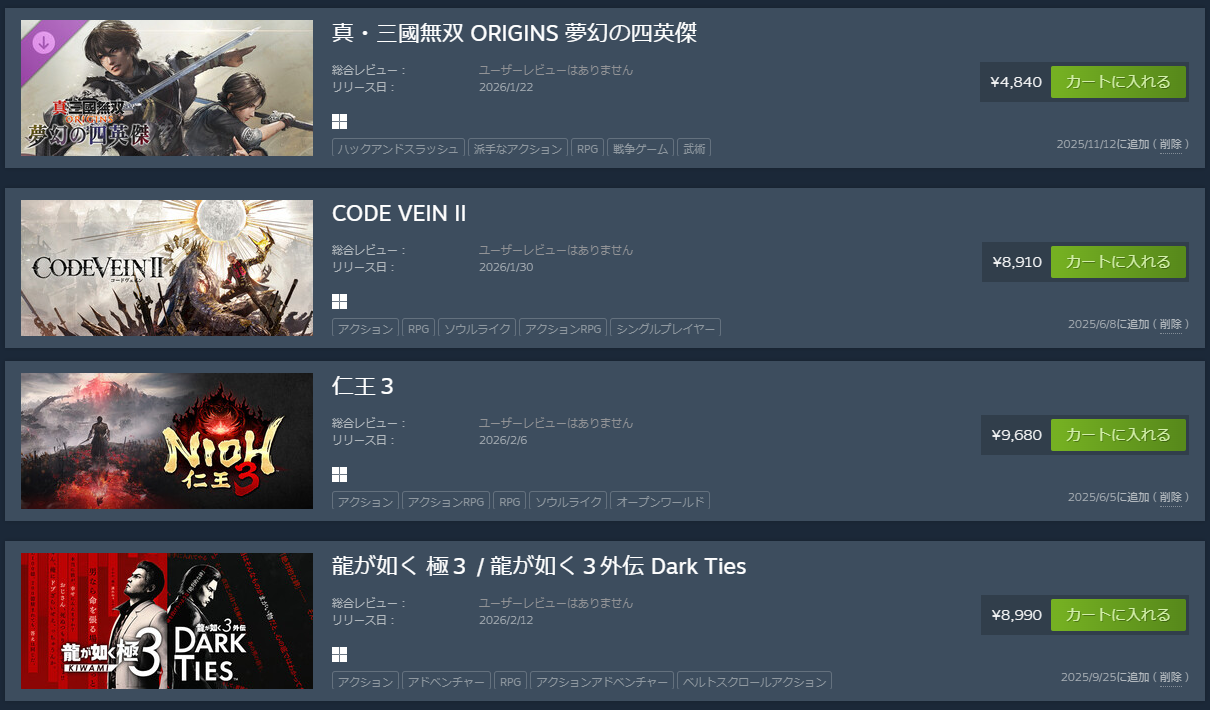Image resolution: width=1210 pixels, height=710 pixels.
Task: Click Windows platform icon under CODE VEIN II
Action: pyautogui.click(x=340, y=301)
